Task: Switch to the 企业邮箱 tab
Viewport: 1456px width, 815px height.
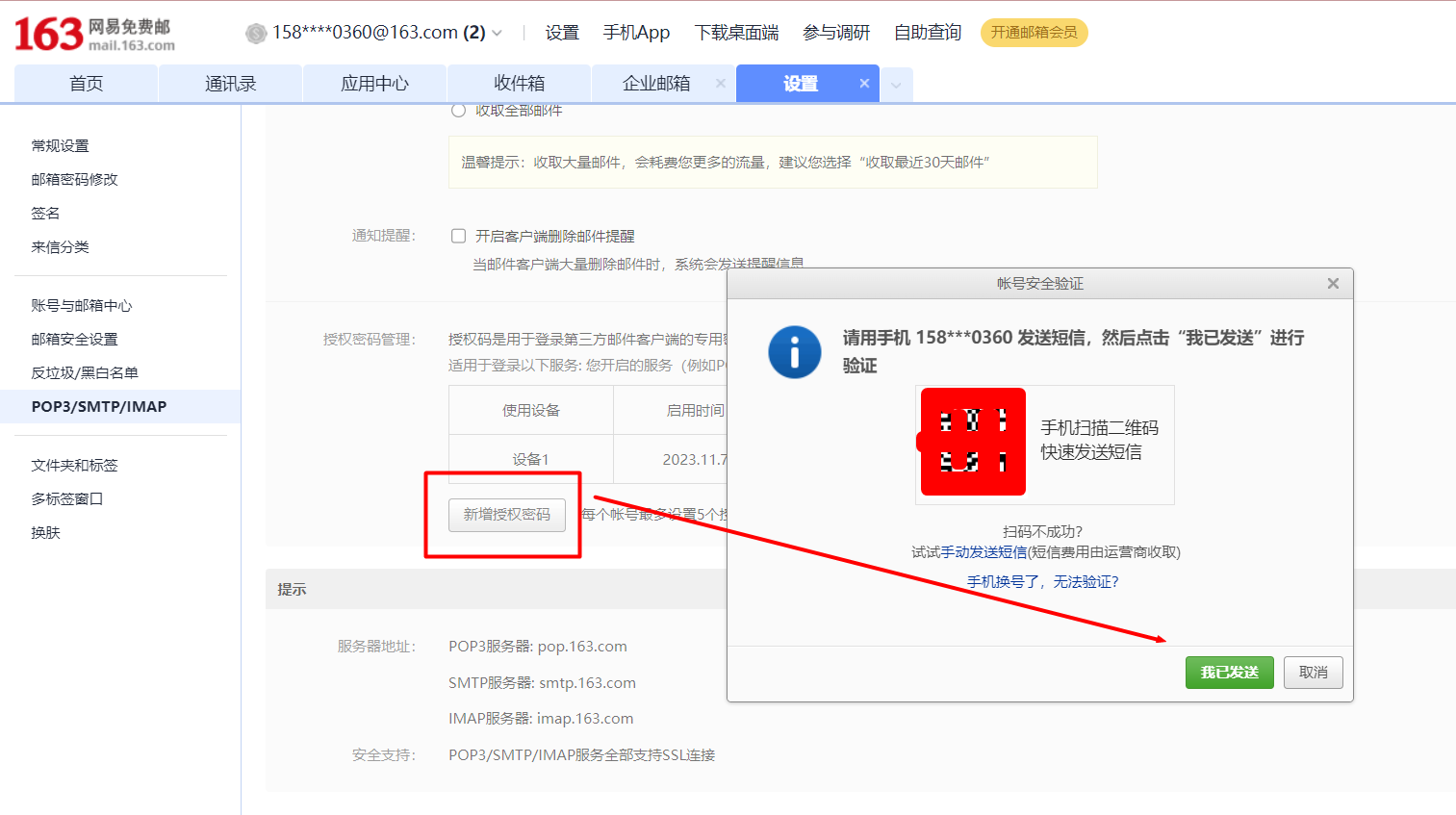Action: coord(656,84)
